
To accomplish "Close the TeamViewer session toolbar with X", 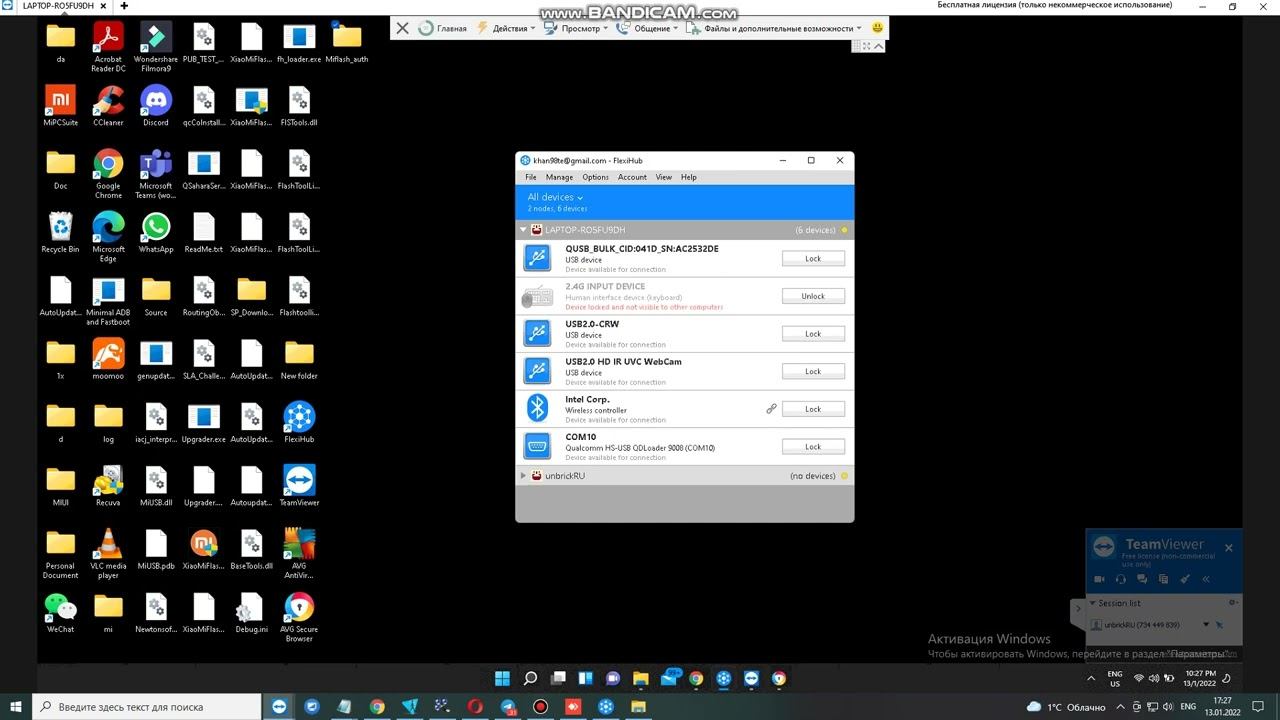I will (x=402, y=28).
